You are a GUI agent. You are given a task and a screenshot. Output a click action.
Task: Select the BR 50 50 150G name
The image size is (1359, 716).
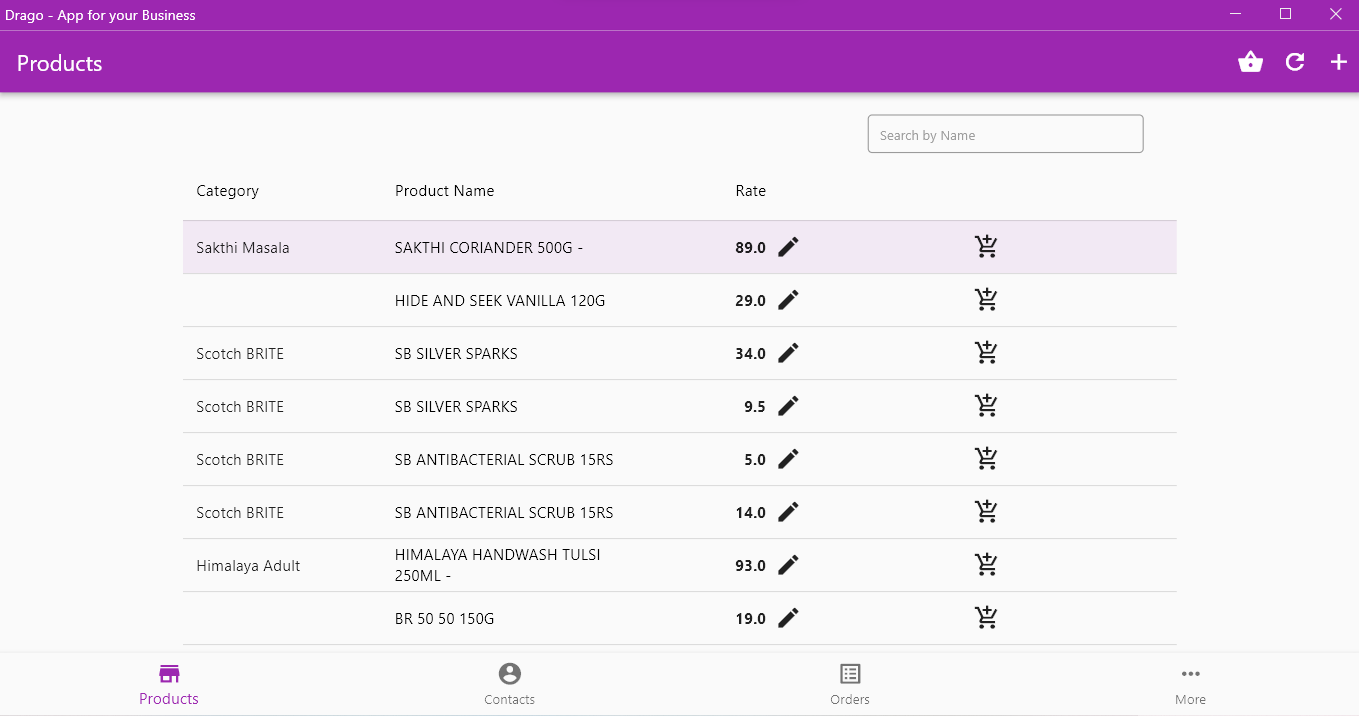tap(445, 619)
